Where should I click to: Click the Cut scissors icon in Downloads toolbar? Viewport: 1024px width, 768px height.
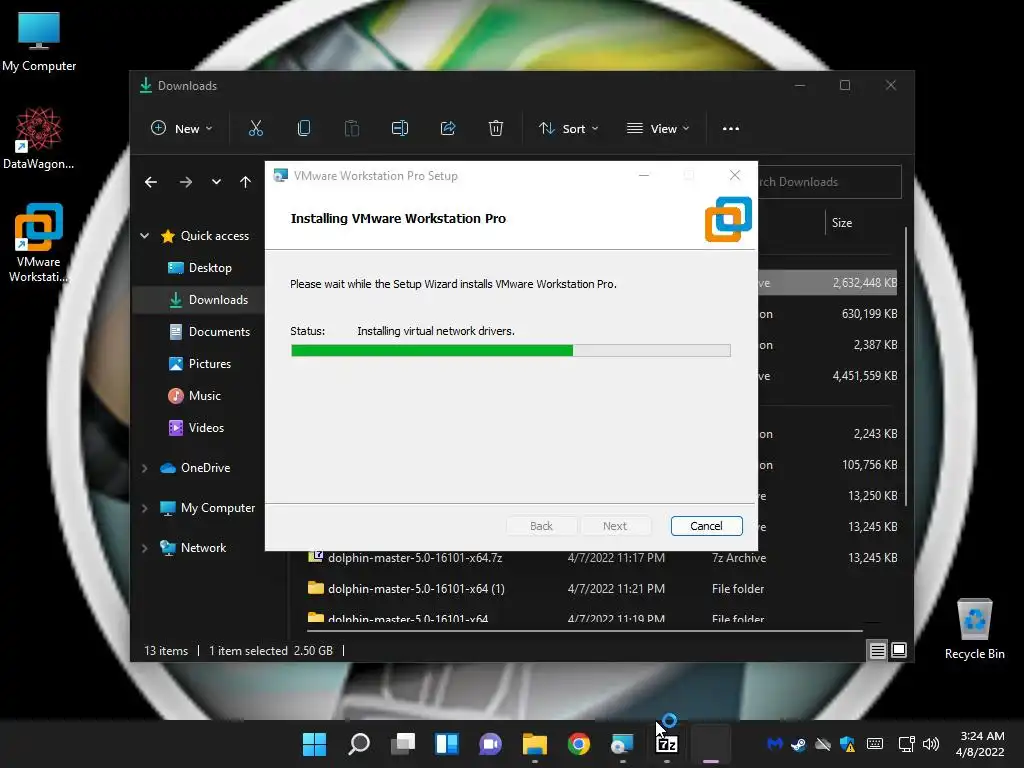point(256,129)
